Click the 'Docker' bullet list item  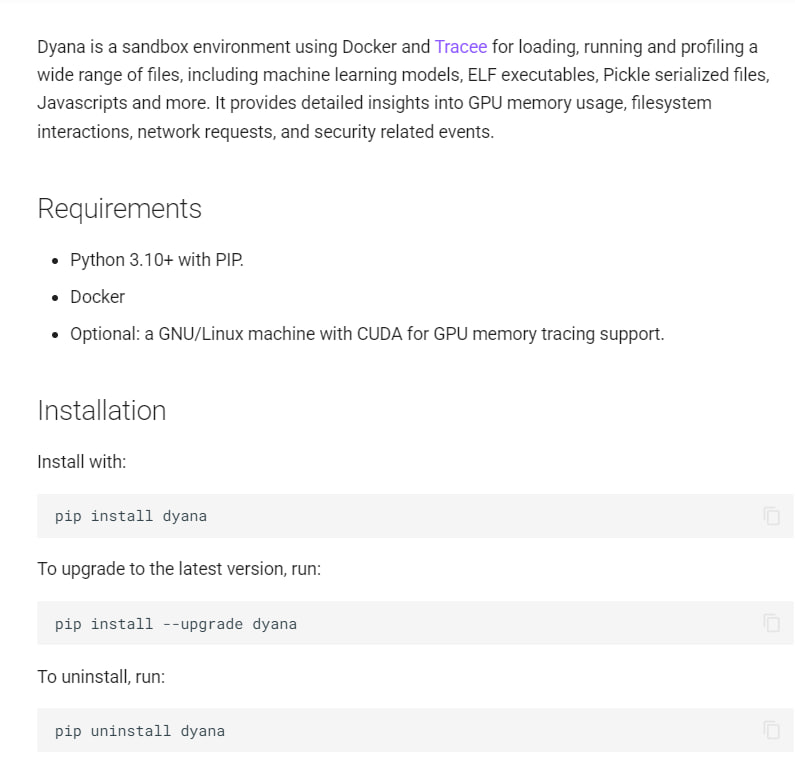97,297
